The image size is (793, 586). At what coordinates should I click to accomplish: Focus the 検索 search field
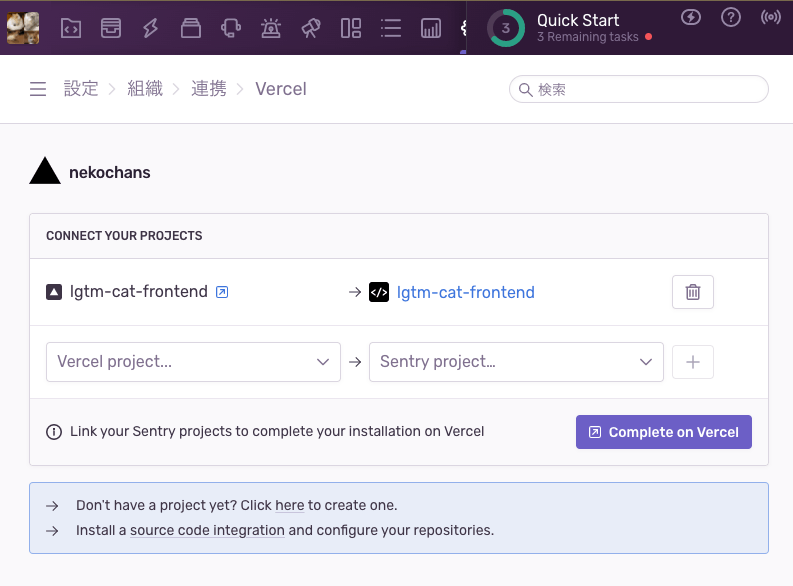coord(639,89)
